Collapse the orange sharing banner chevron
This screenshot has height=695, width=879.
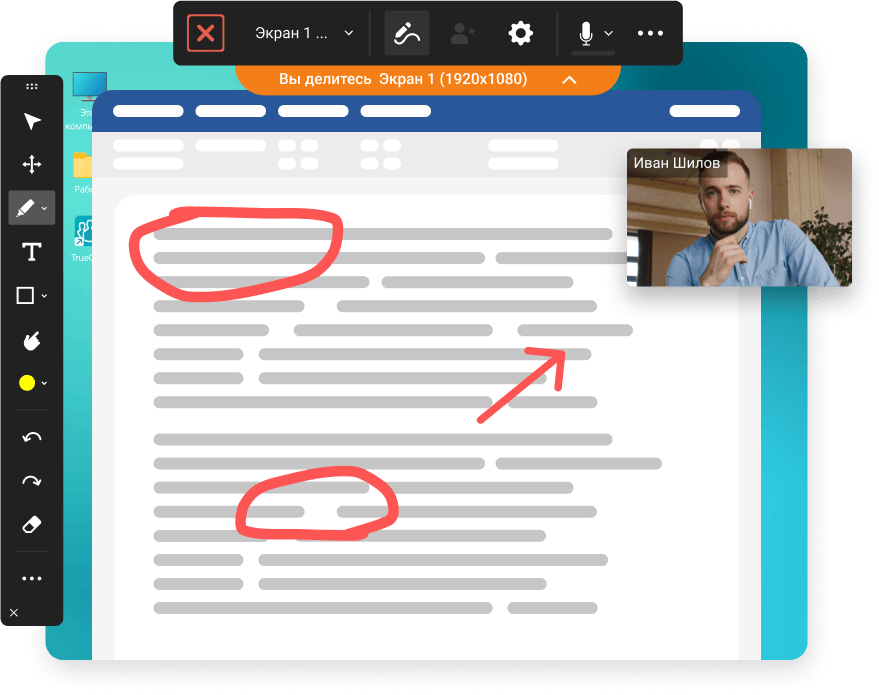pyautogui.click(x=569, y=79)
